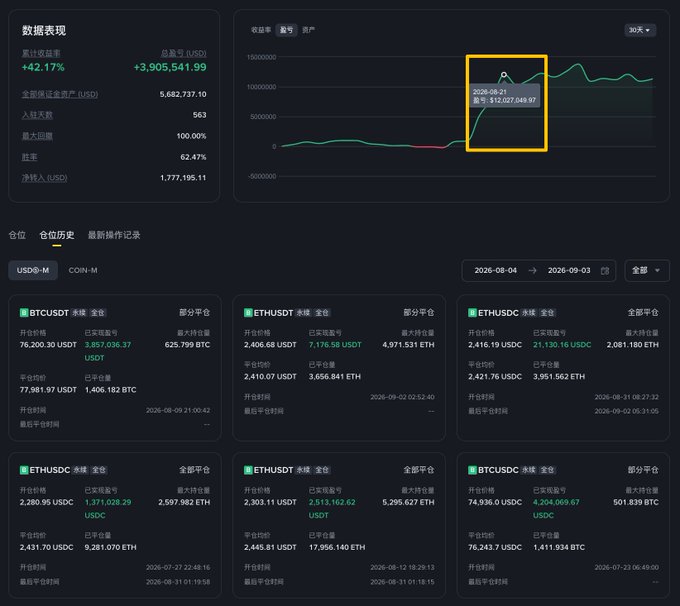Click the 部分平仓 status on the BTCUSDT card
This screenshot has height=606, width=680.
[x=194, y=313]
